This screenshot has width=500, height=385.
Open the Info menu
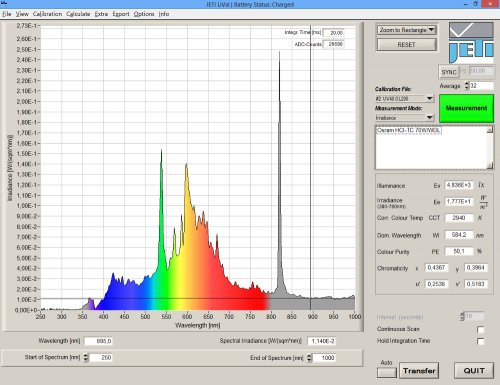tap(164, 14)
